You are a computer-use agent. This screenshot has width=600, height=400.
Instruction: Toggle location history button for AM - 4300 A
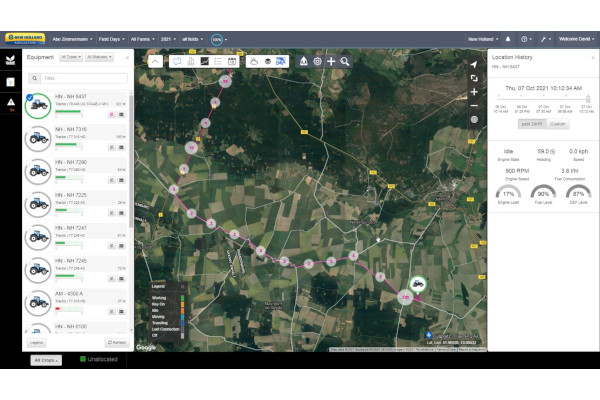tap(112, 312)
